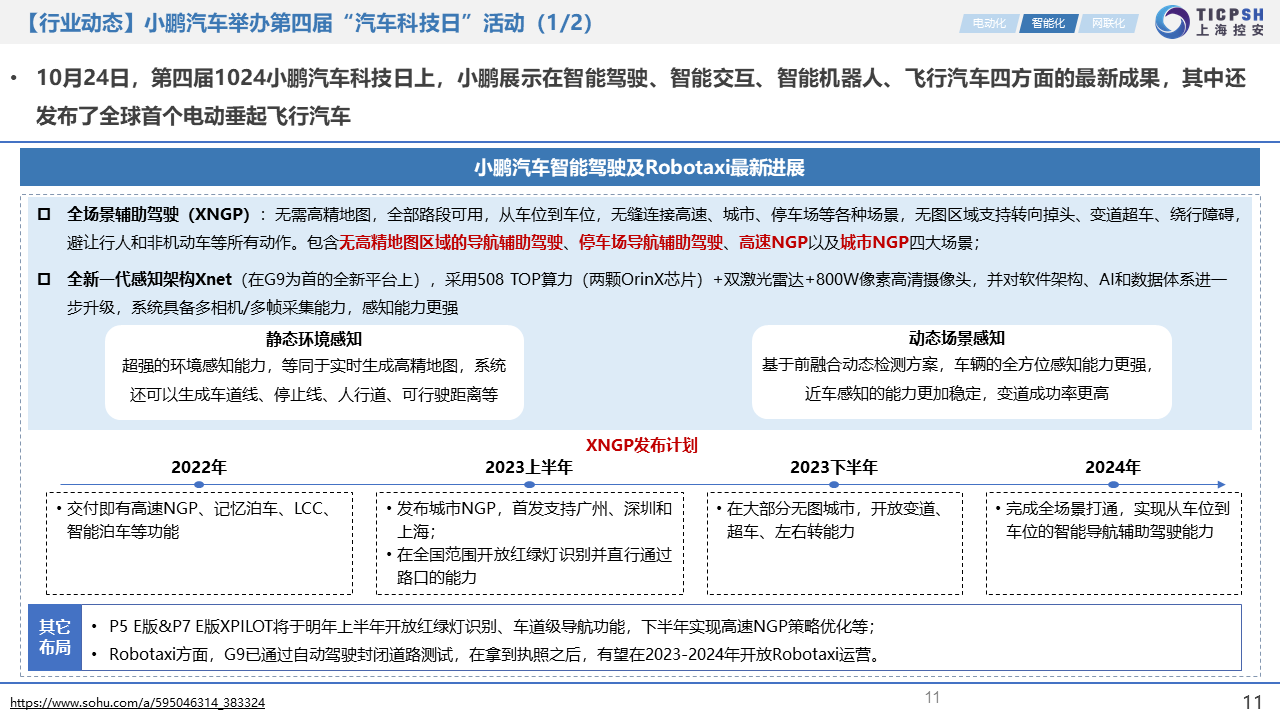This screenshot has width=1280, height=720.
Task: Select the 电动化 tab
Action: point(989,23)
